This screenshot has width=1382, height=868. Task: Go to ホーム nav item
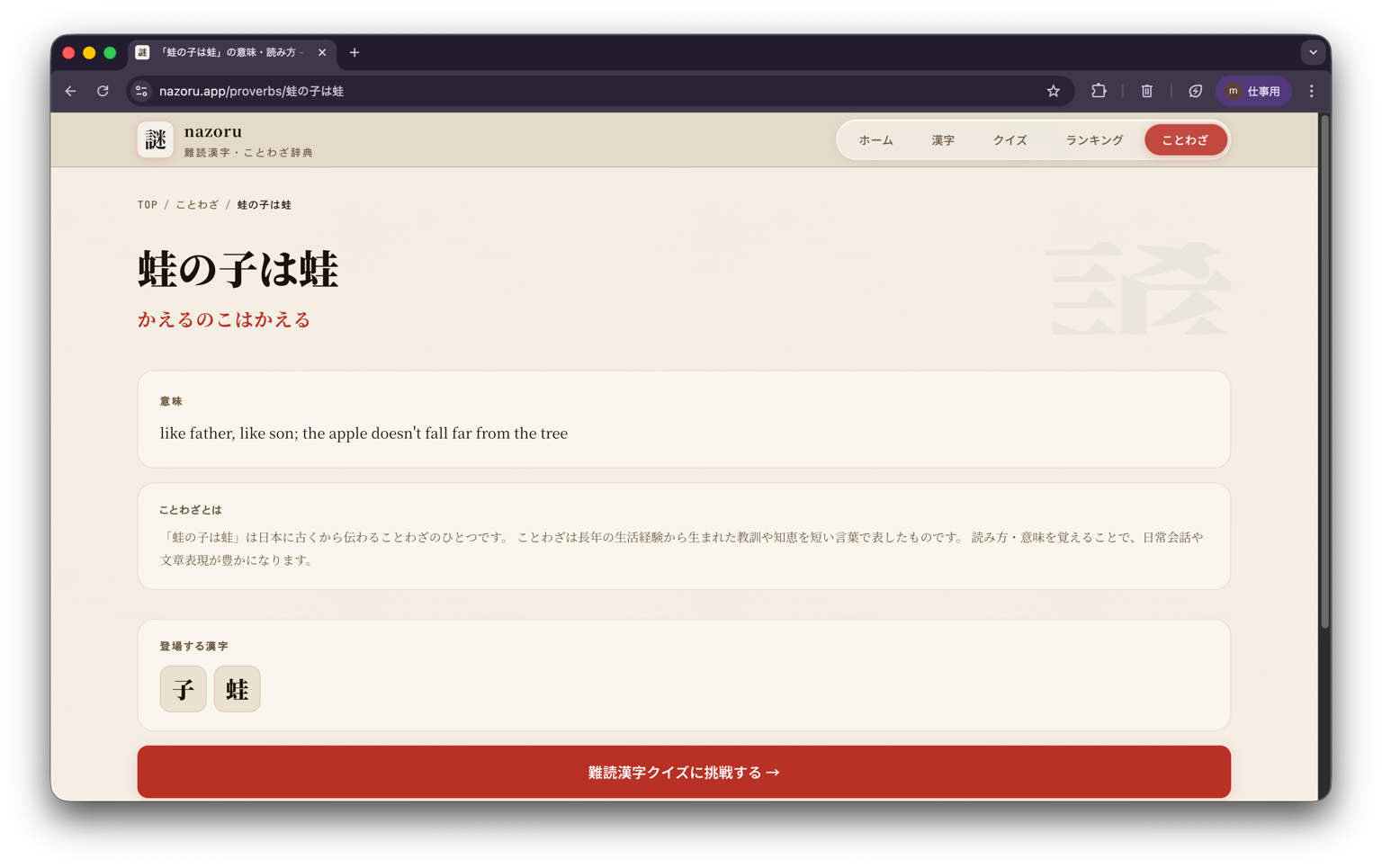[875, 140]
